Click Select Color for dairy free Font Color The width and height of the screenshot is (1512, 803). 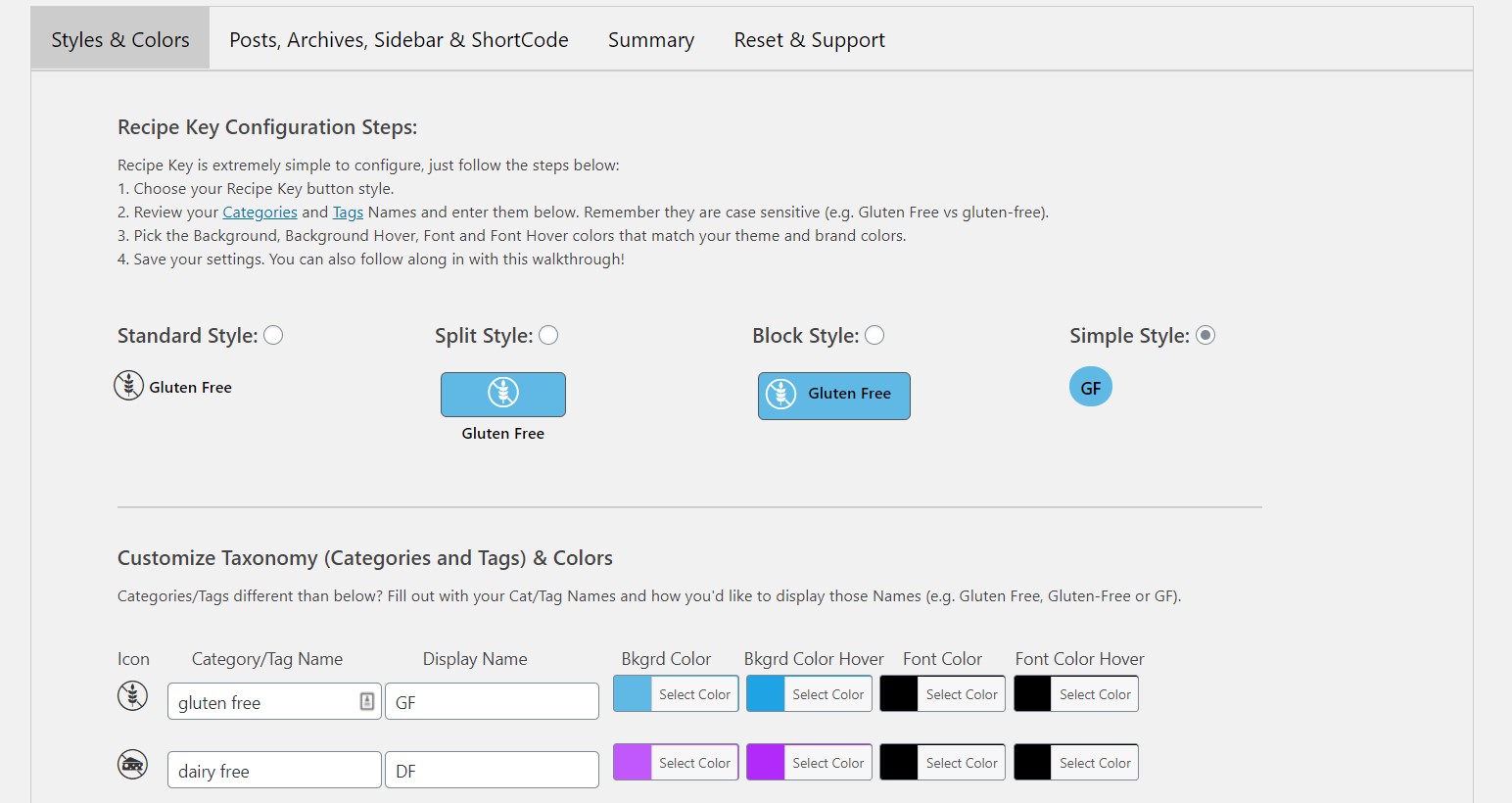(962, 763)
